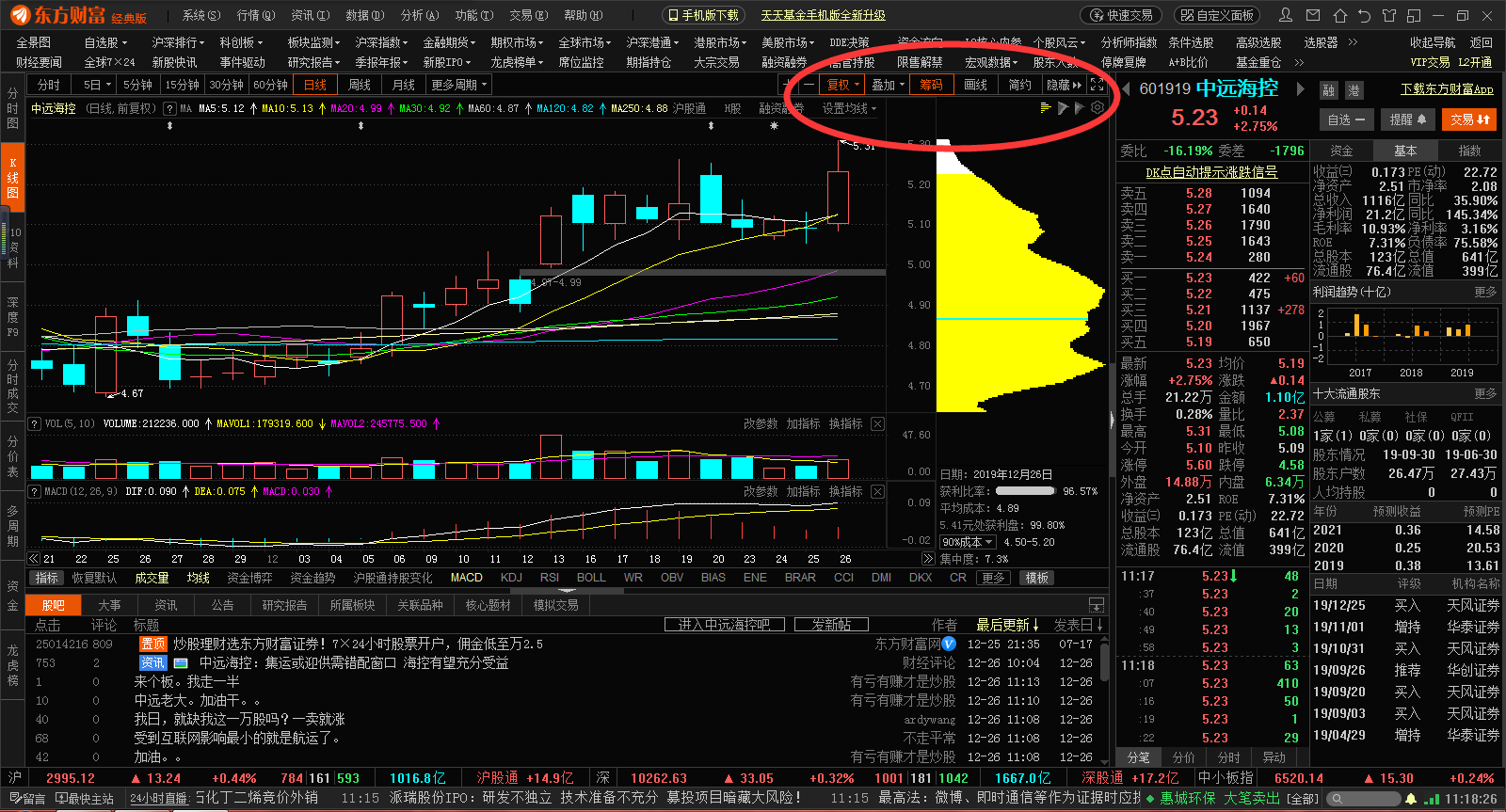Open the 叠加 overlay dropdown
The image size is (1506, 812).
pos(888,85)
